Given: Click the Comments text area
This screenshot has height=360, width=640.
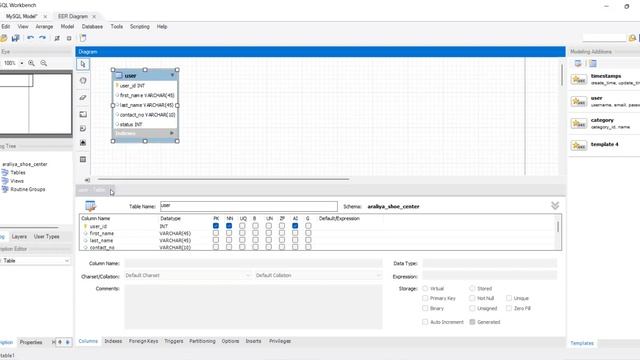Looking at the screenshot, I should point(253,307).
